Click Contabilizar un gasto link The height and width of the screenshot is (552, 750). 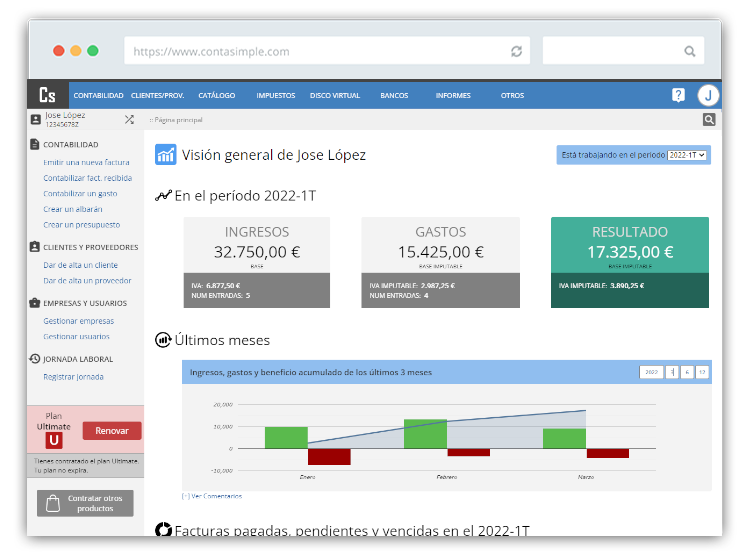click(80, 193)
